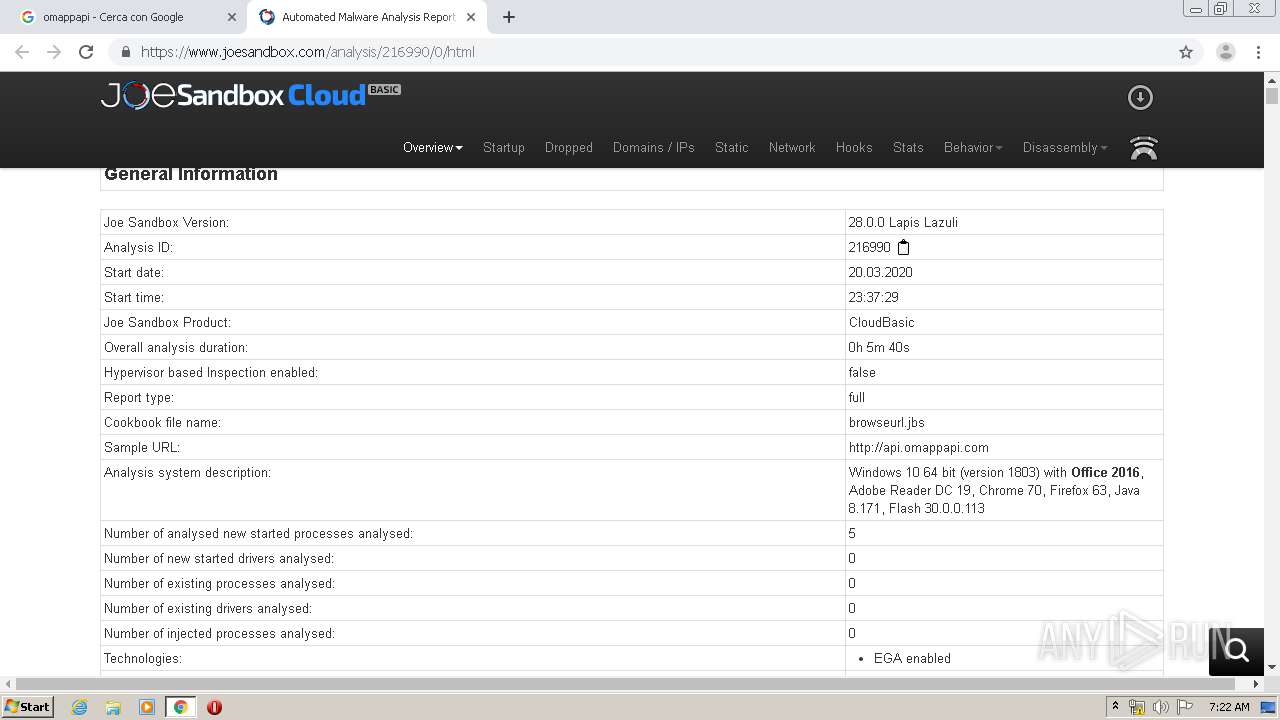Select the Report type value full
The image size is (1280, 720).
click(856, 397)
